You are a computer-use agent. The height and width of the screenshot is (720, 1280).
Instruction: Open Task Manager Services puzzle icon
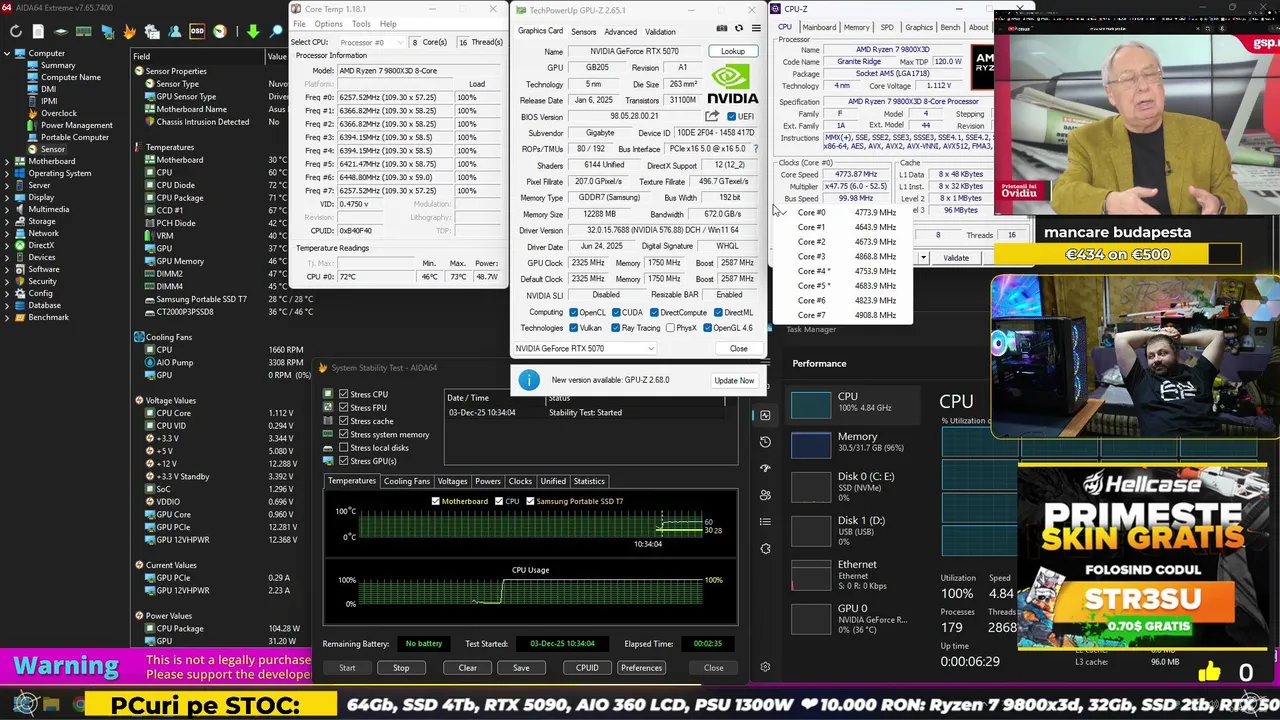pos(765,548)
